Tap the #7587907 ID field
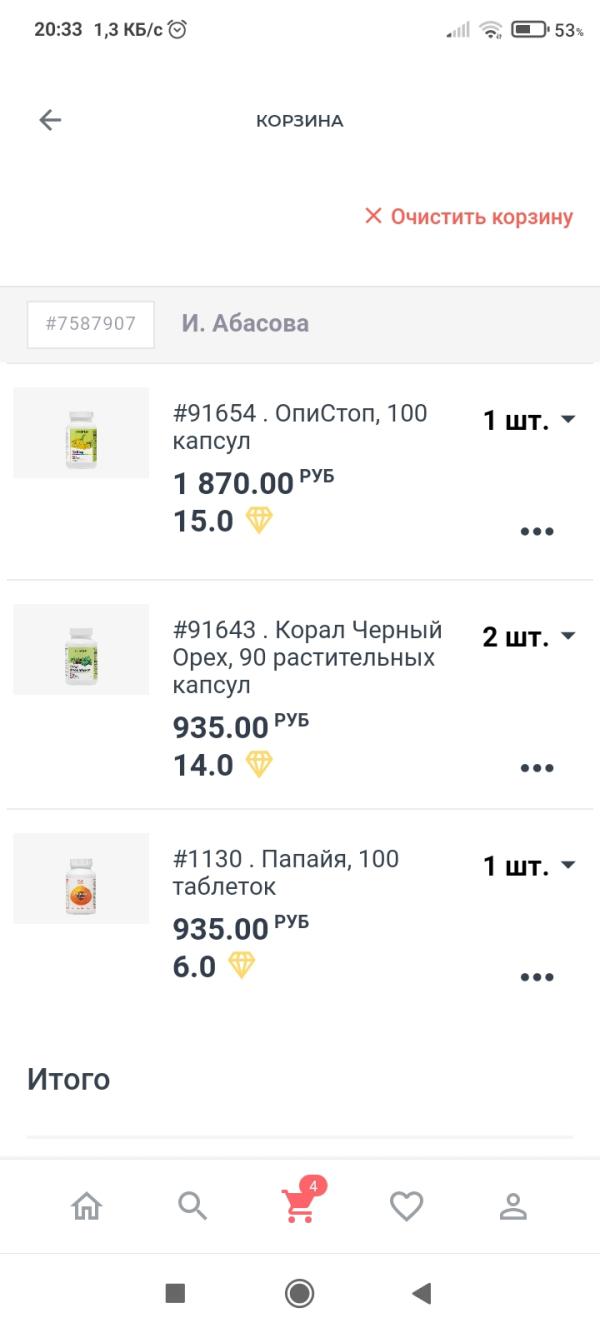 91,324
